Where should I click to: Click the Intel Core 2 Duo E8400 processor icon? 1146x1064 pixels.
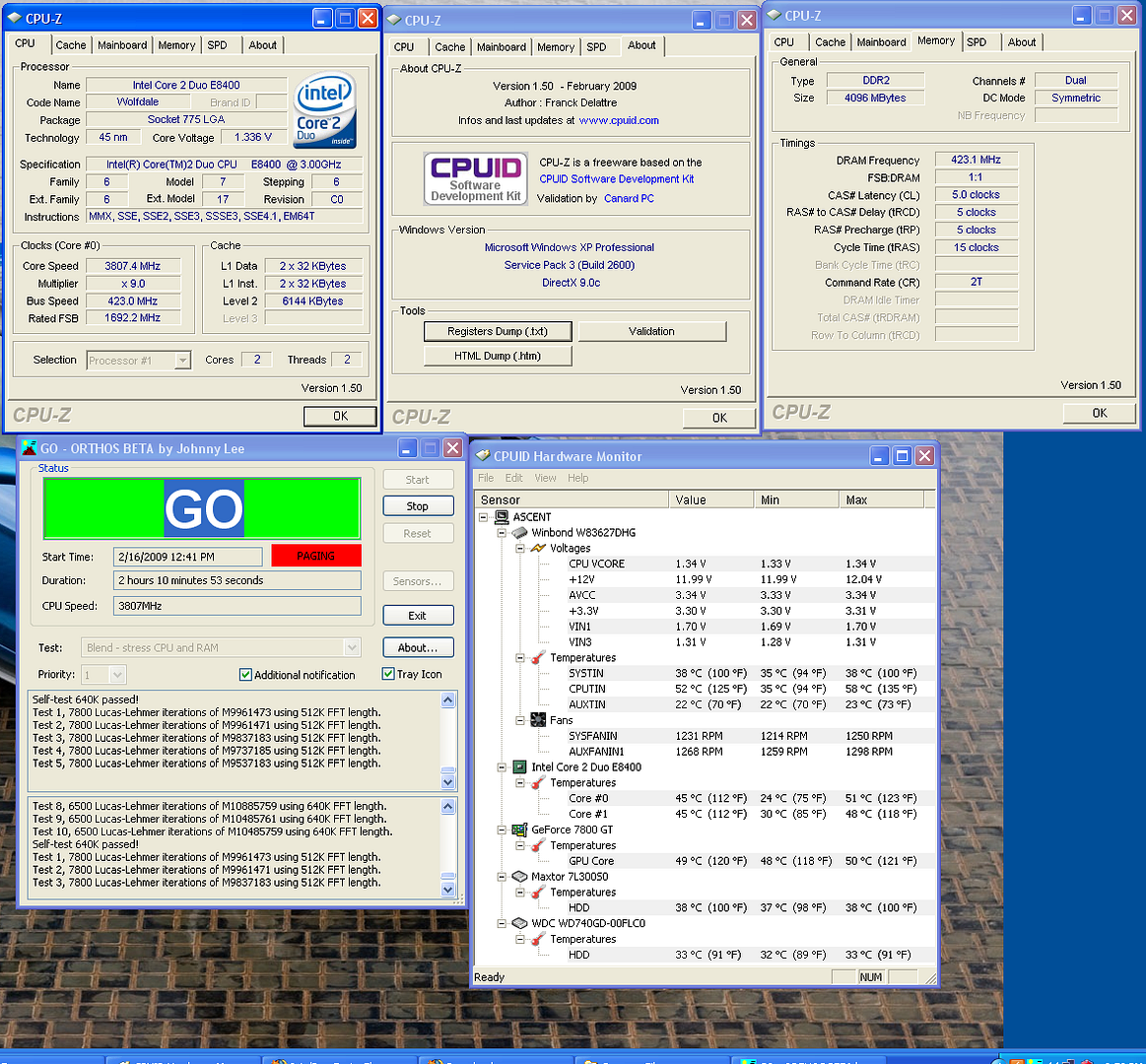click(x=519, y=766)
